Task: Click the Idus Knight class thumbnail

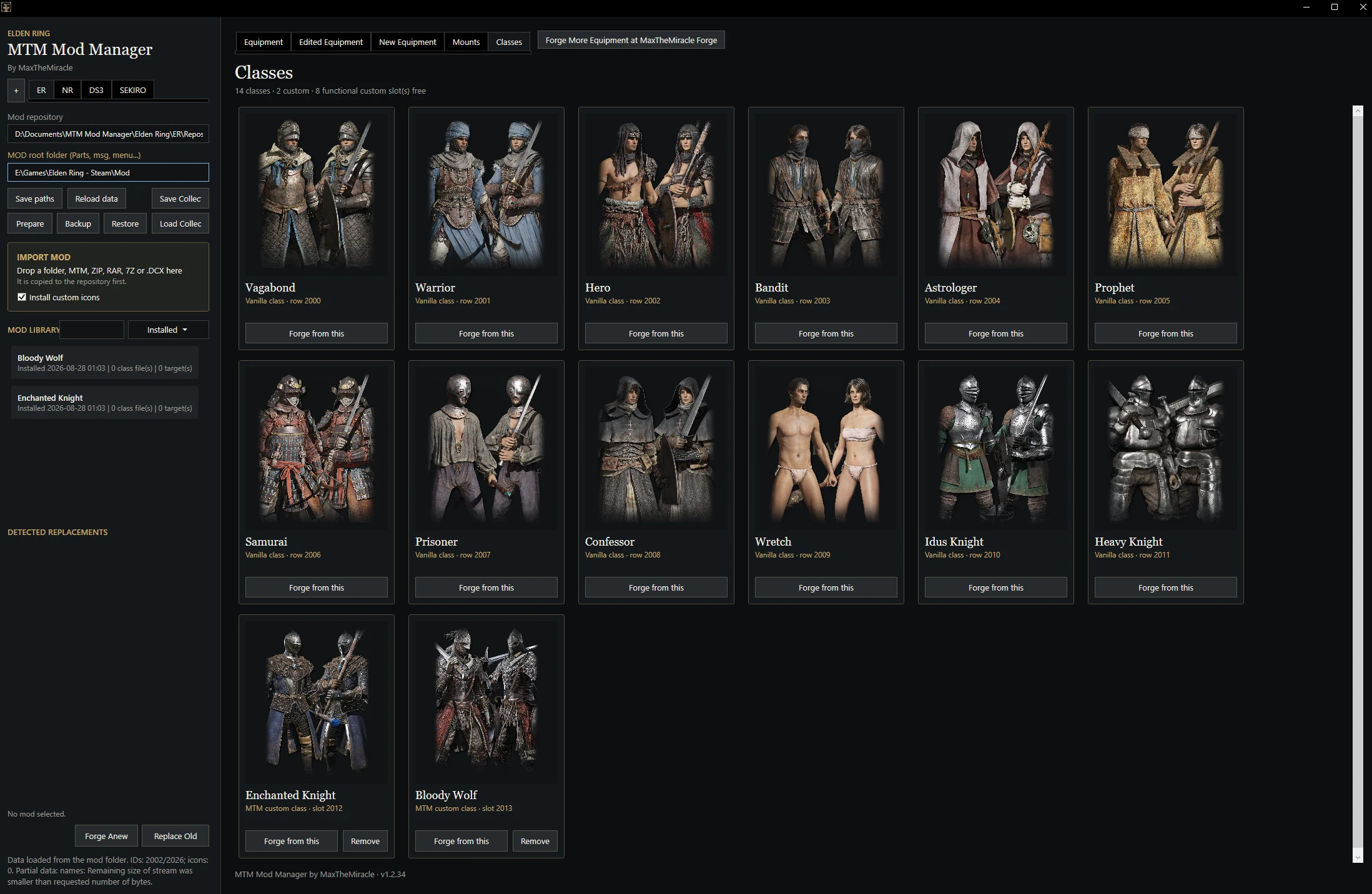Action: tap(996, 448)
